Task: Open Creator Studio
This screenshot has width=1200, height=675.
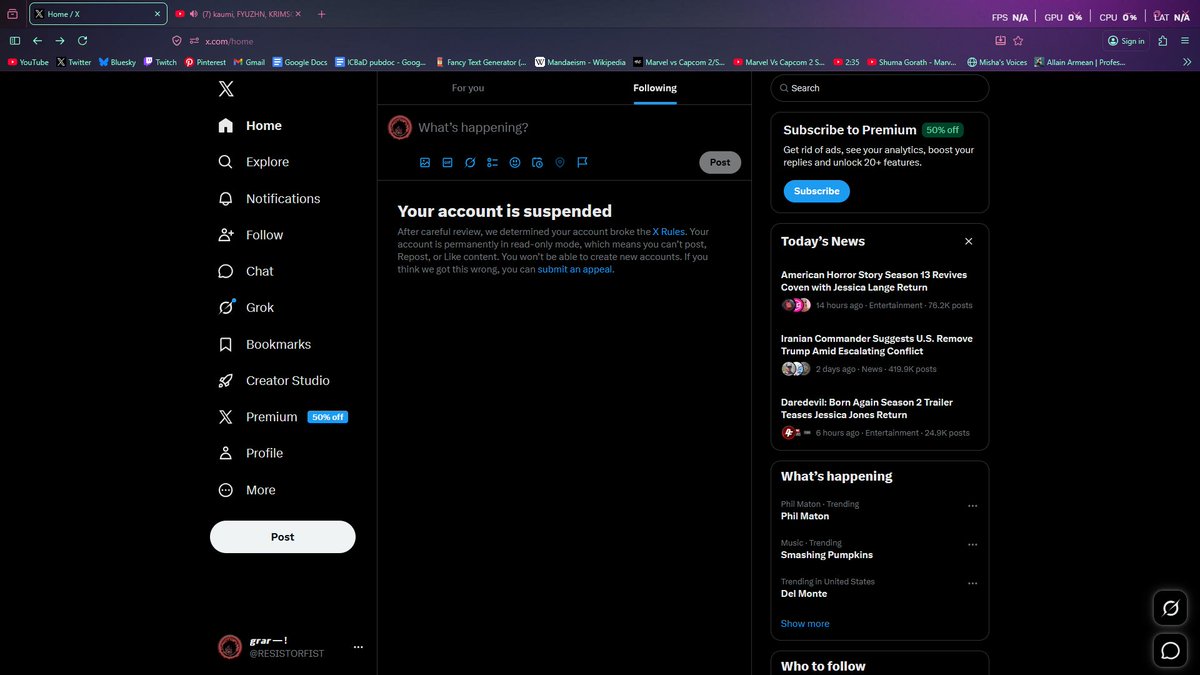Action: point(274,380)
